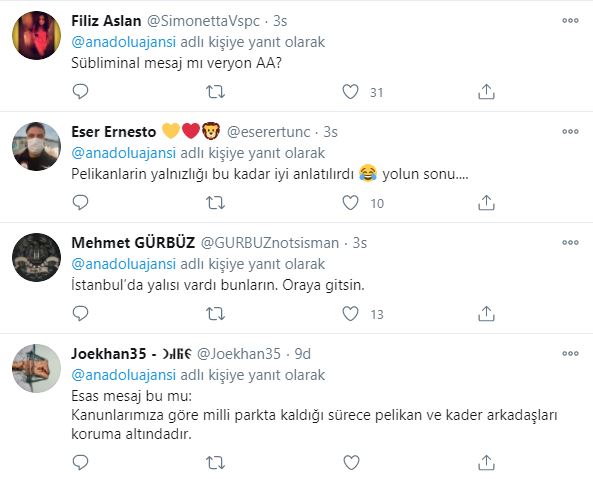Retweet Joekhan35's tweet
The width and height of the screenshot is (593, 479).
click(215, 463)
